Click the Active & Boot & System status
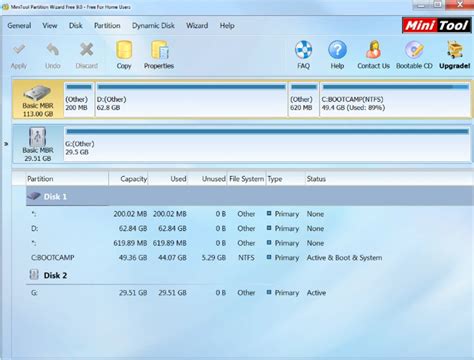This screenshot has height=360, width=474. (x=344, y=258)
